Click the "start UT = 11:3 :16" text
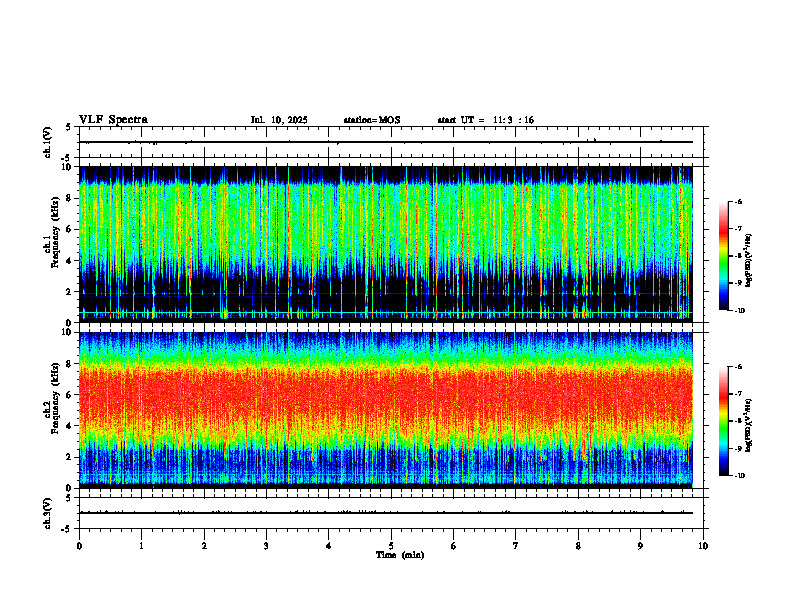 click(x=485, y=120)
